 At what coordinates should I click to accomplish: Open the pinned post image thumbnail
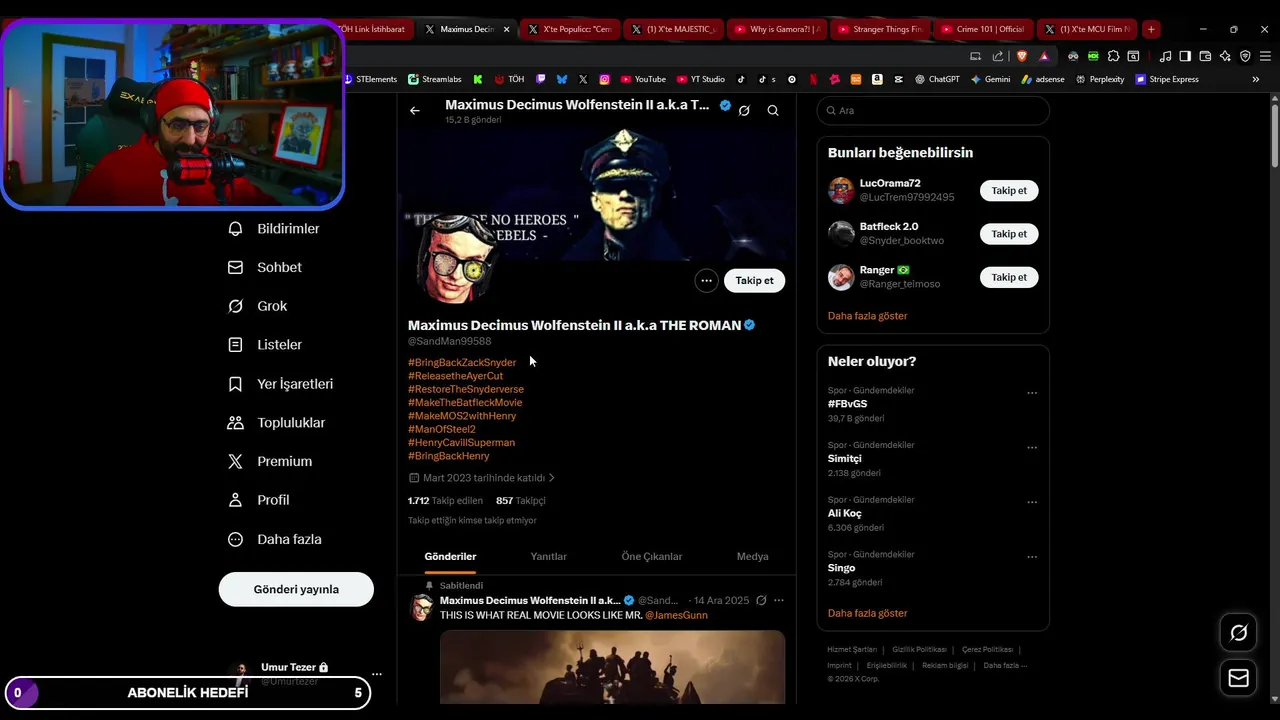click(x=612, y=667)
